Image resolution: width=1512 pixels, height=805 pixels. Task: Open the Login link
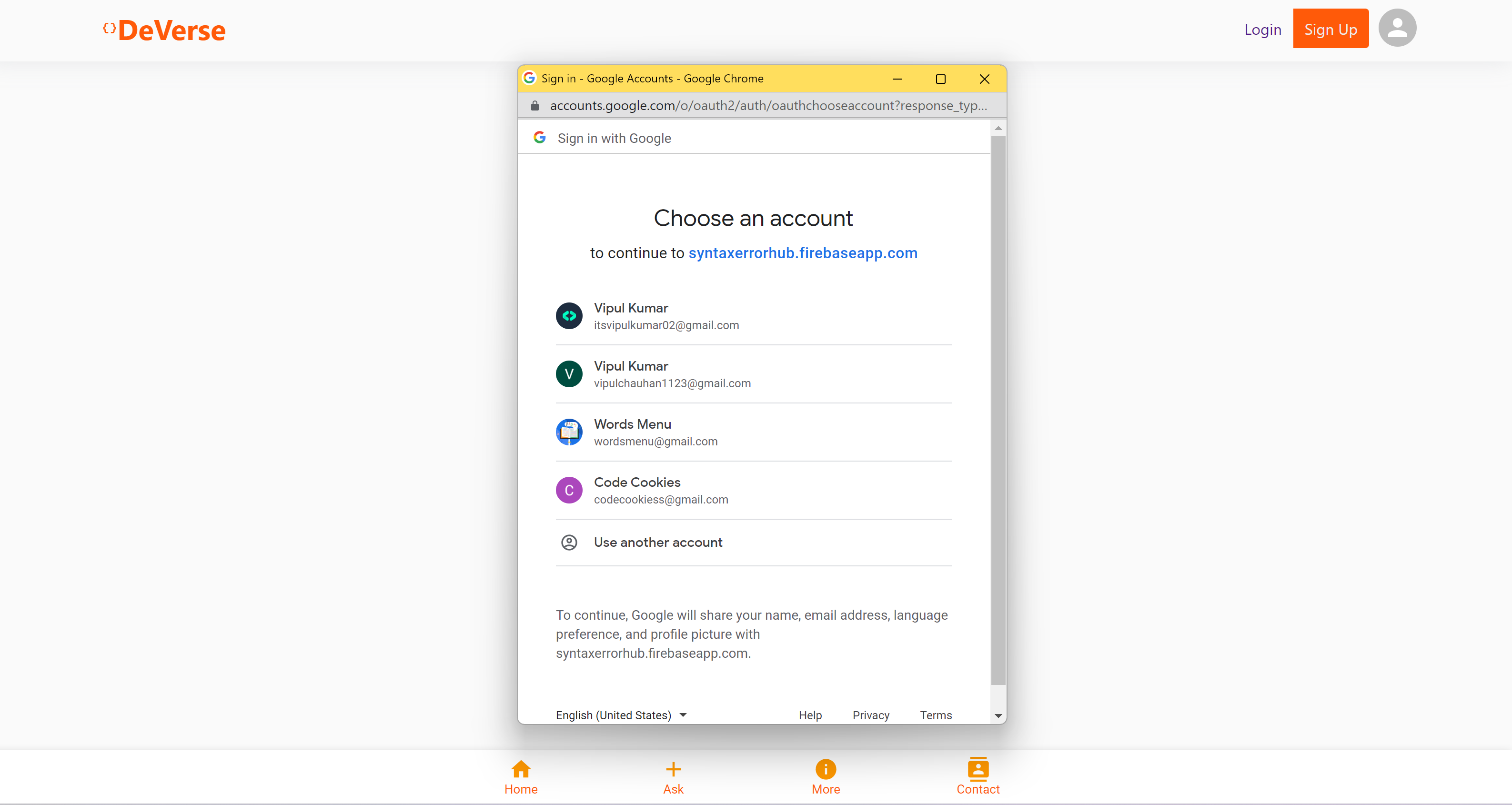[x=1262, y=30]
